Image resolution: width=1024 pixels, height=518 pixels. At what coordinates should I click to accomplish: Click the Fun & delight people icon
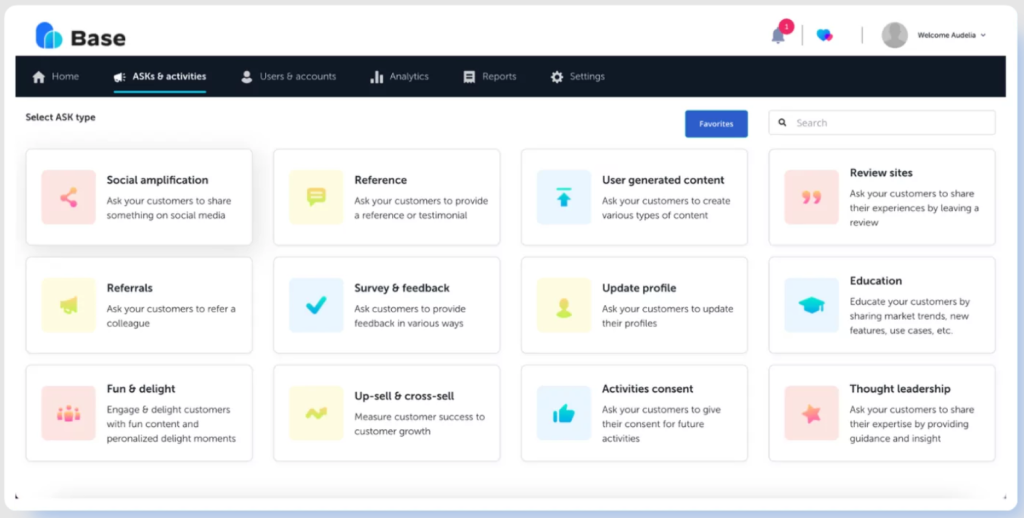[69, 413]
